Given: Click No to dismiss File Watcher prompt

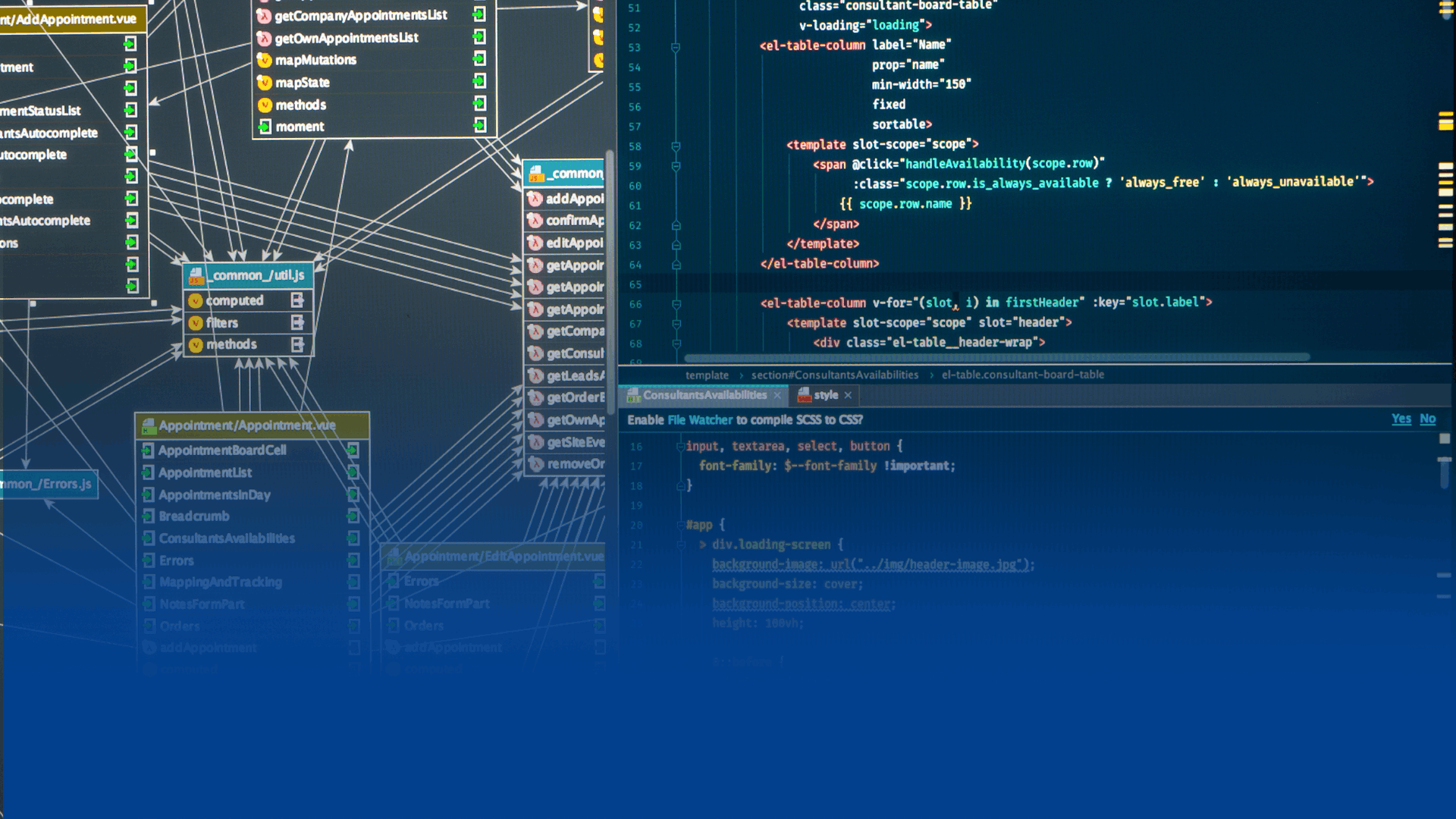Looking at the screenshot, I should [1427, 419].
